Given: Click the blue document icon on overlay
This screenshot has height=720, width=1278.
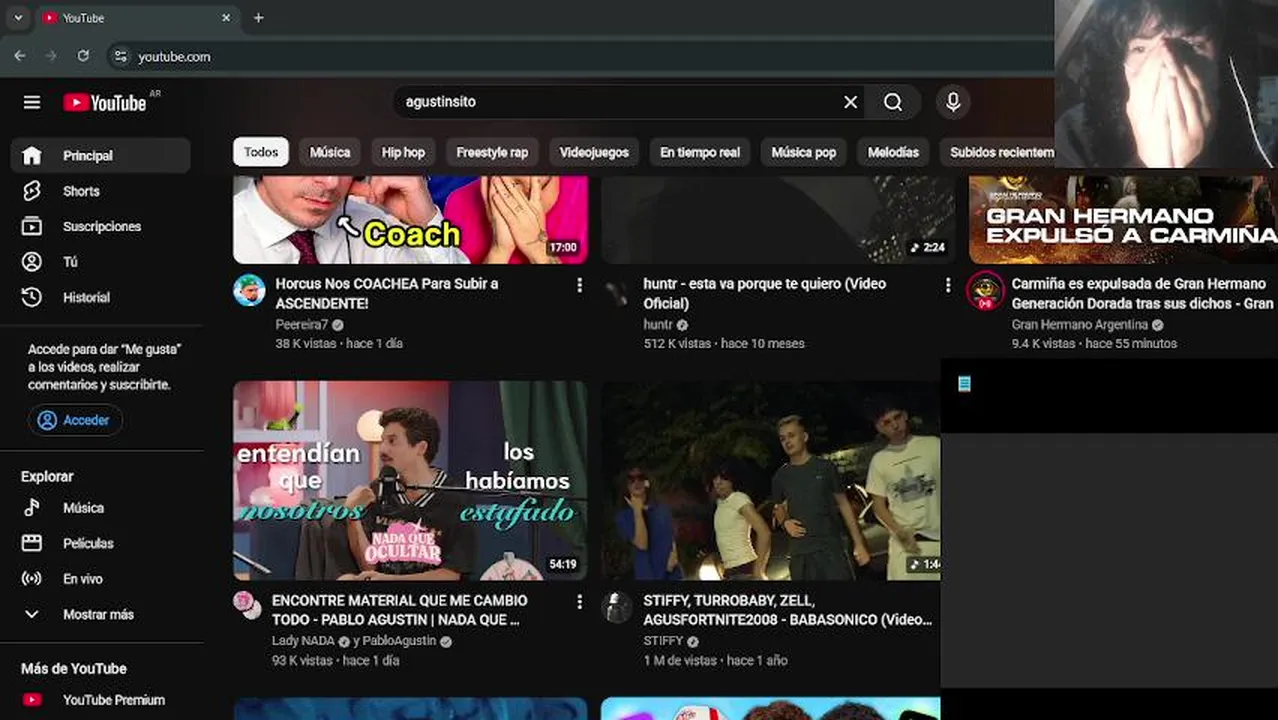Looking at the screenshot, I should point(964,384).
